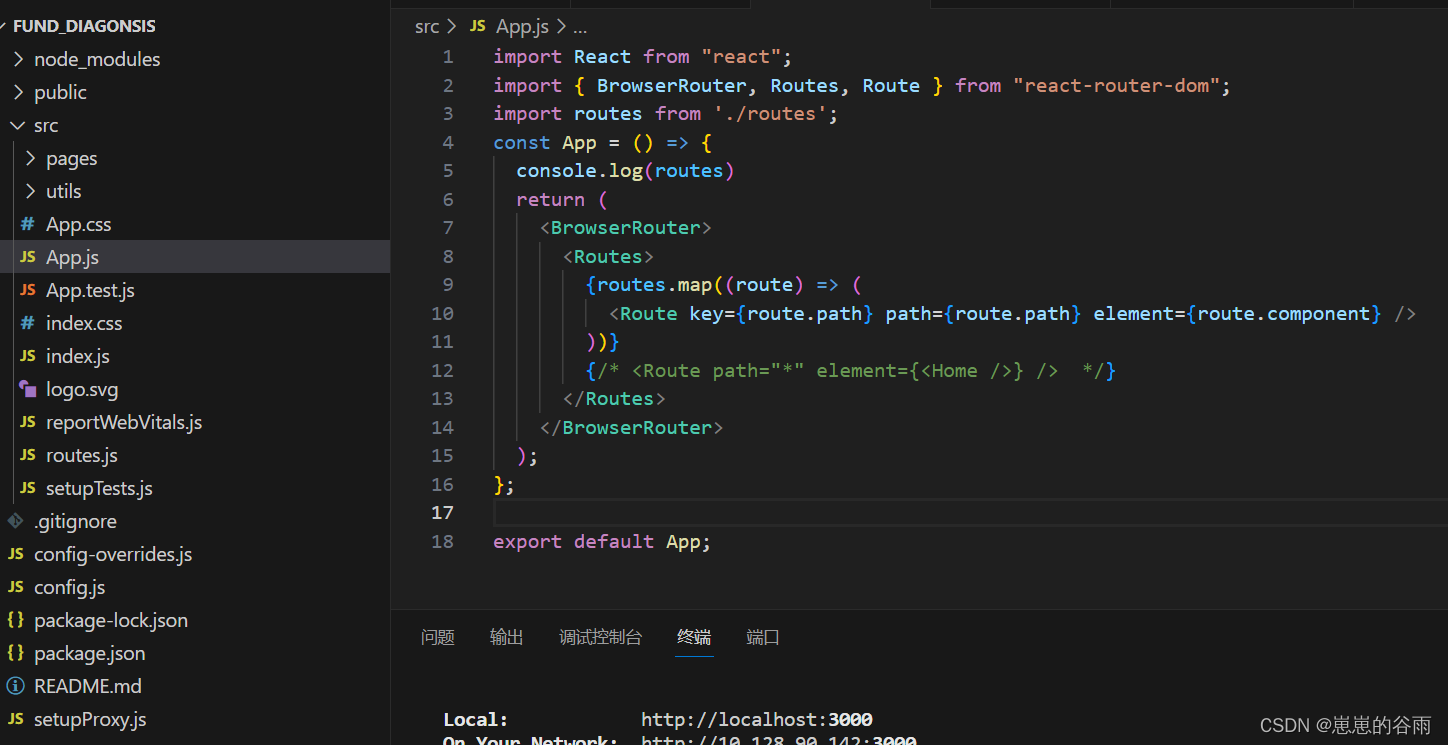The width and height of the screenshot is (1448, 745).
Task: Click the JS icon beside App.js in explorer
Action: tap(28, 257)
